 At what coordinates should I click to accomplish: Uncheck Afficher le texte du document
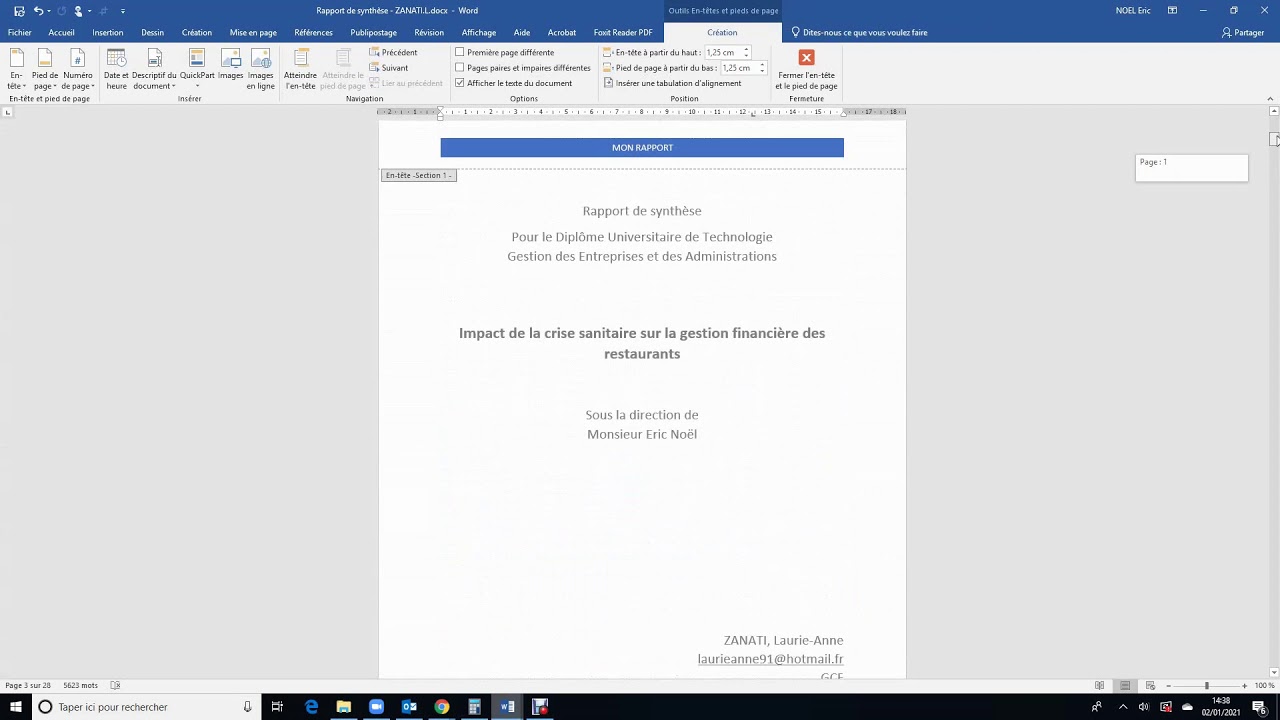(514, 83)
